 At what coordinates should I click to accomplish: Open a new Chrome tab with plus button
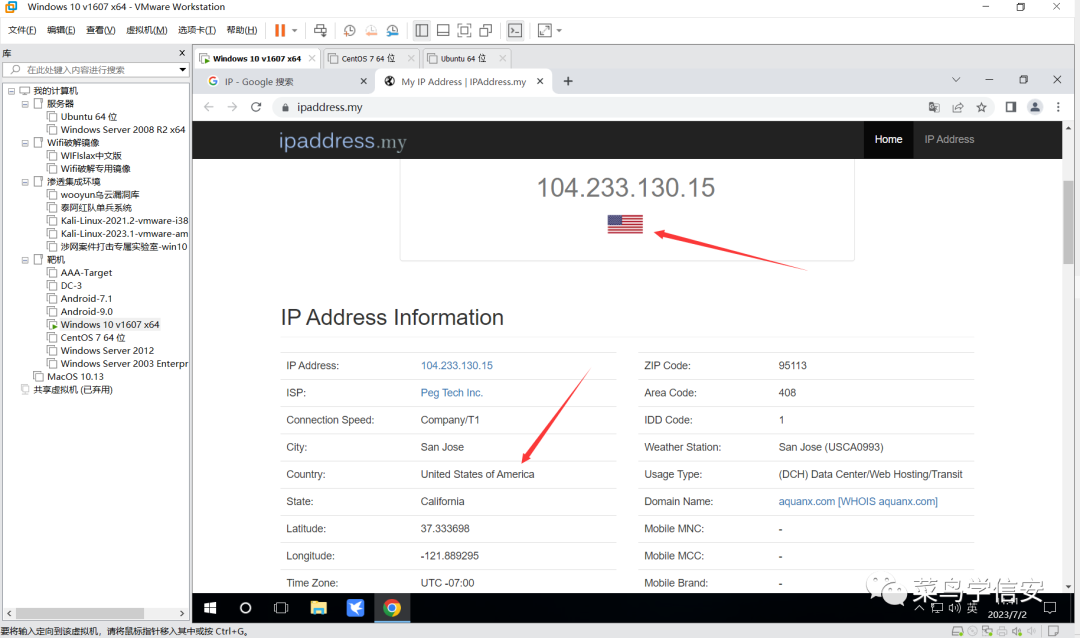tap(568, 81)
